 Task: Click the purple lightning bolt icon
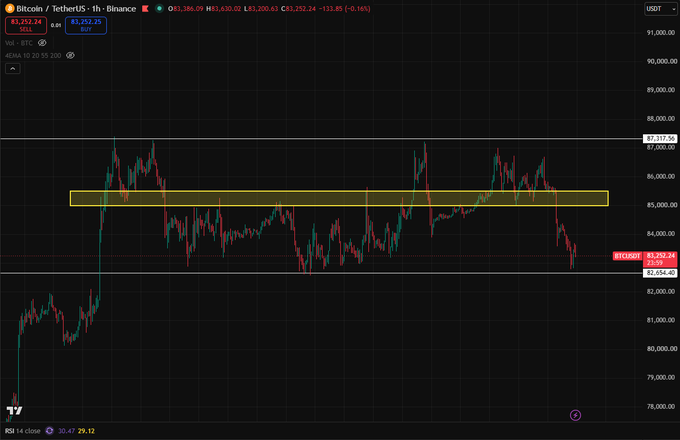coord(575,415)
